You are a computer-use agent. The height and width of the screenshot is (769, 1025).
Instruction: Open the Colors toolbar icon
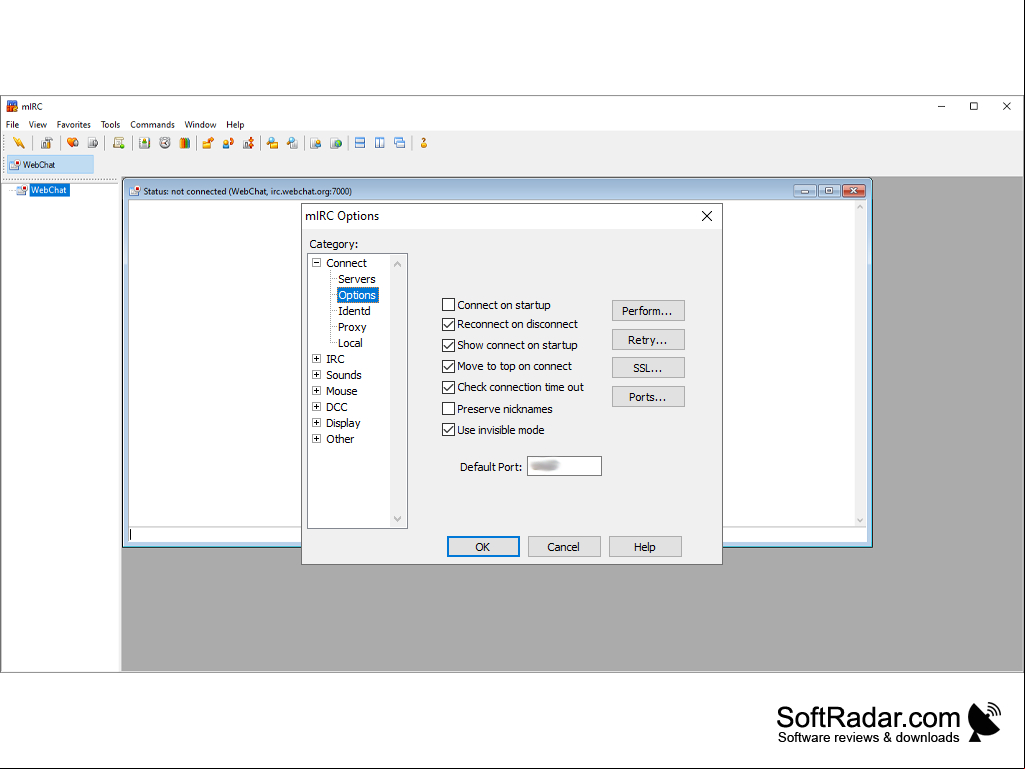coord(185,143)
